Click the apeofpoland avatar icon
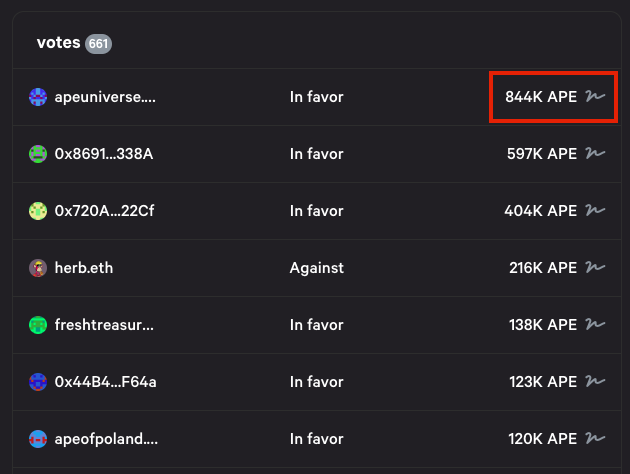This screenshot has width=630, height=474. click(x=38, y=439)
